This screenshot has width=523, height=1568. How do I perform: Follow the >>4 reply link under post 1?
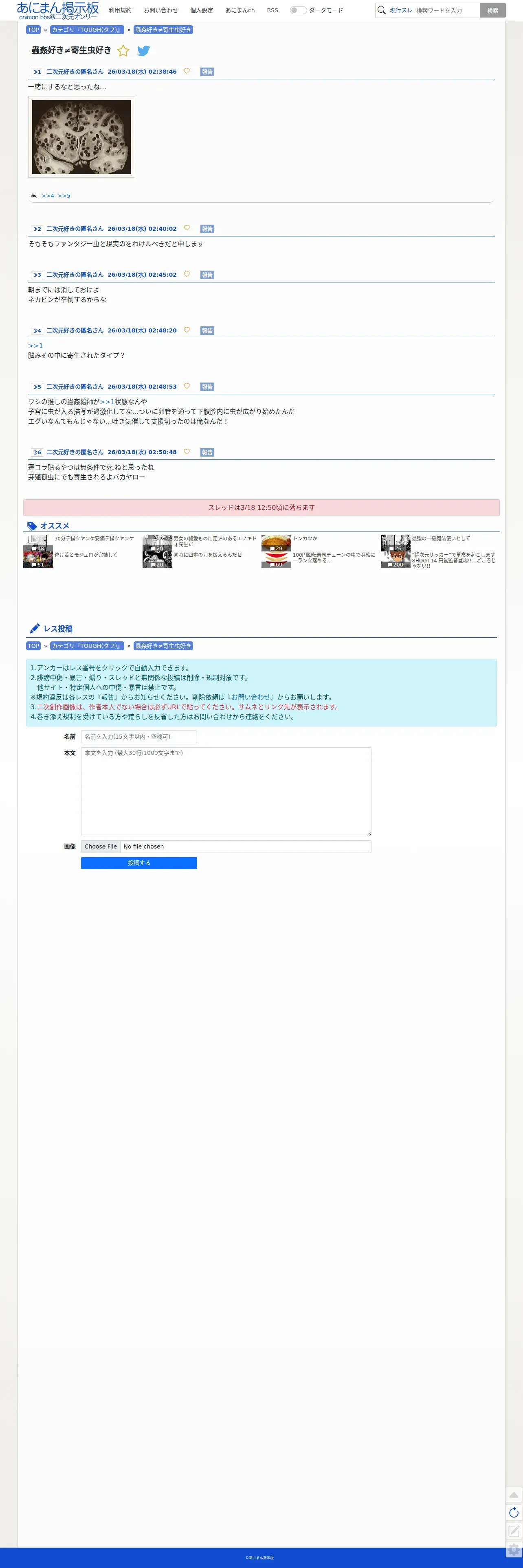[48, 196]
